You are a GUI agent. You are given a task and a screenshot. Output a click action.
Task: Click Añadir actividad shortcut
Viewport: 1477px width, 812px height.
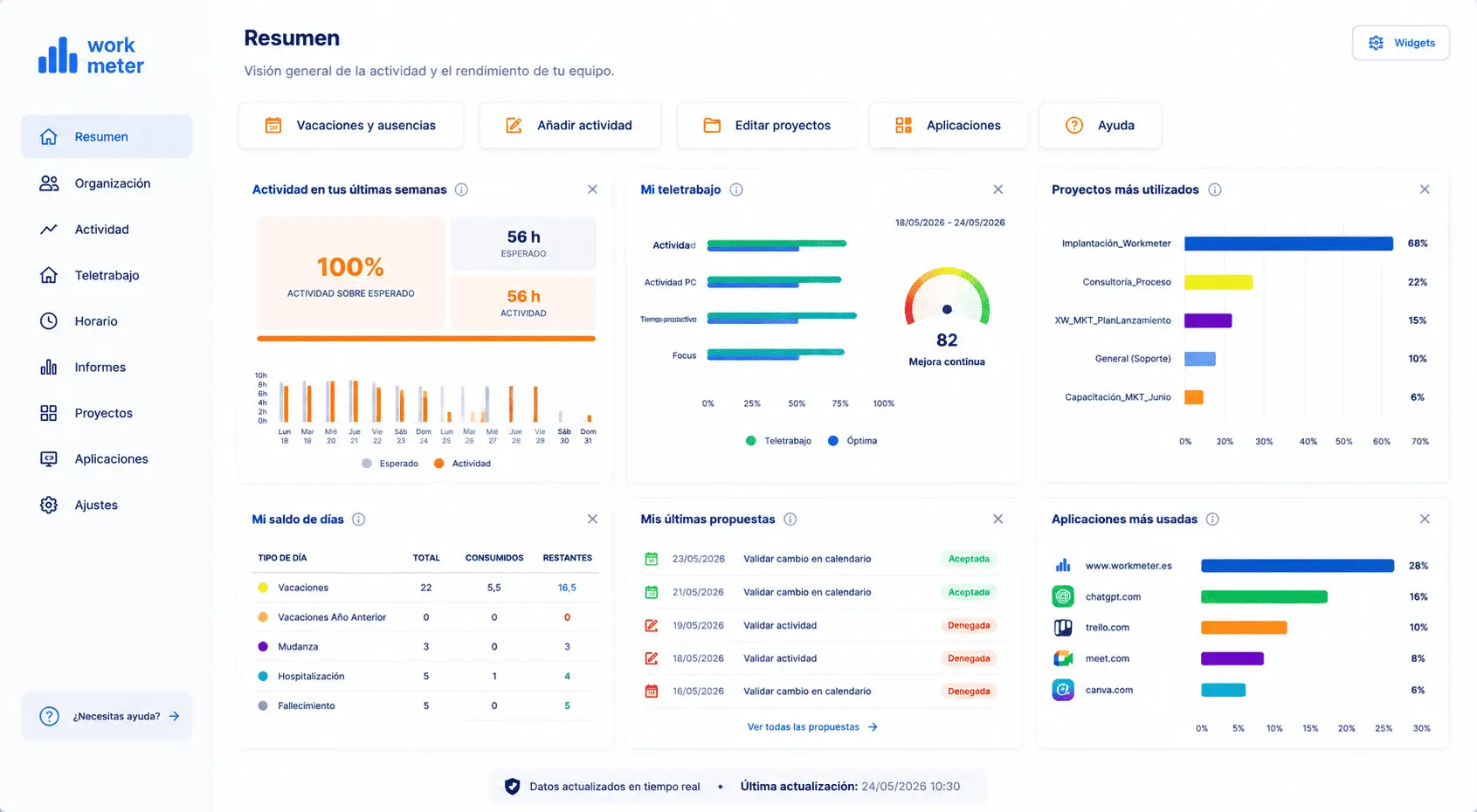click(x=569, y=125)
